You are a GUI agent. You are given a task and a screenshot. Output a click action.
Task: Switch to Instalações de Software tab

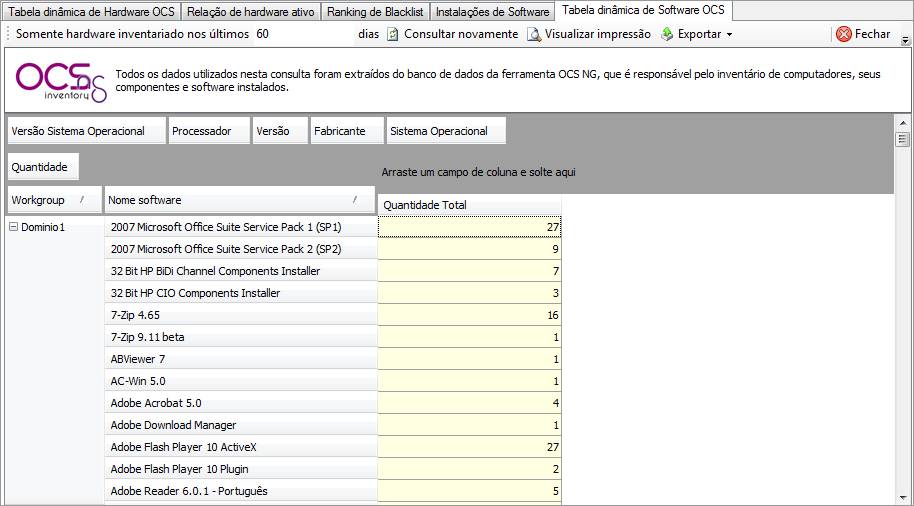(493, 12)
